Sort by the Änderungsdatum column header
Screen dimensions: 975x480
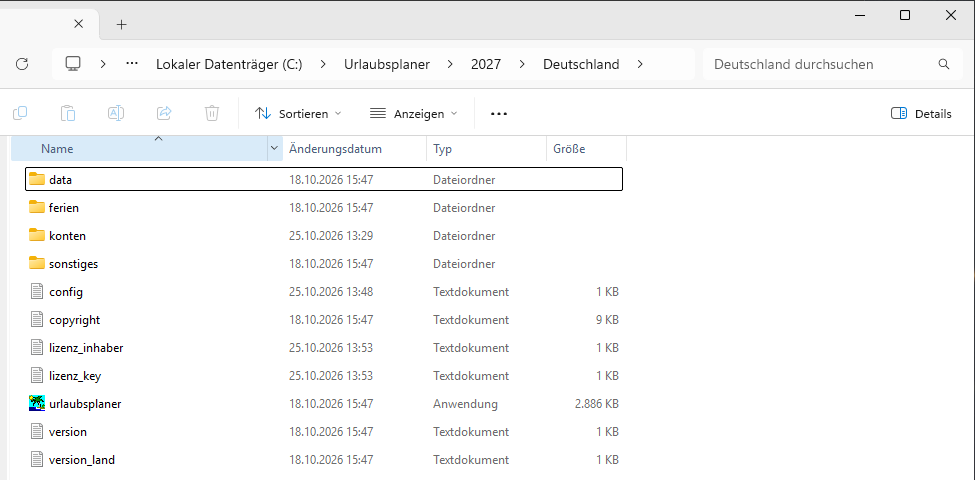coord(355,149)
